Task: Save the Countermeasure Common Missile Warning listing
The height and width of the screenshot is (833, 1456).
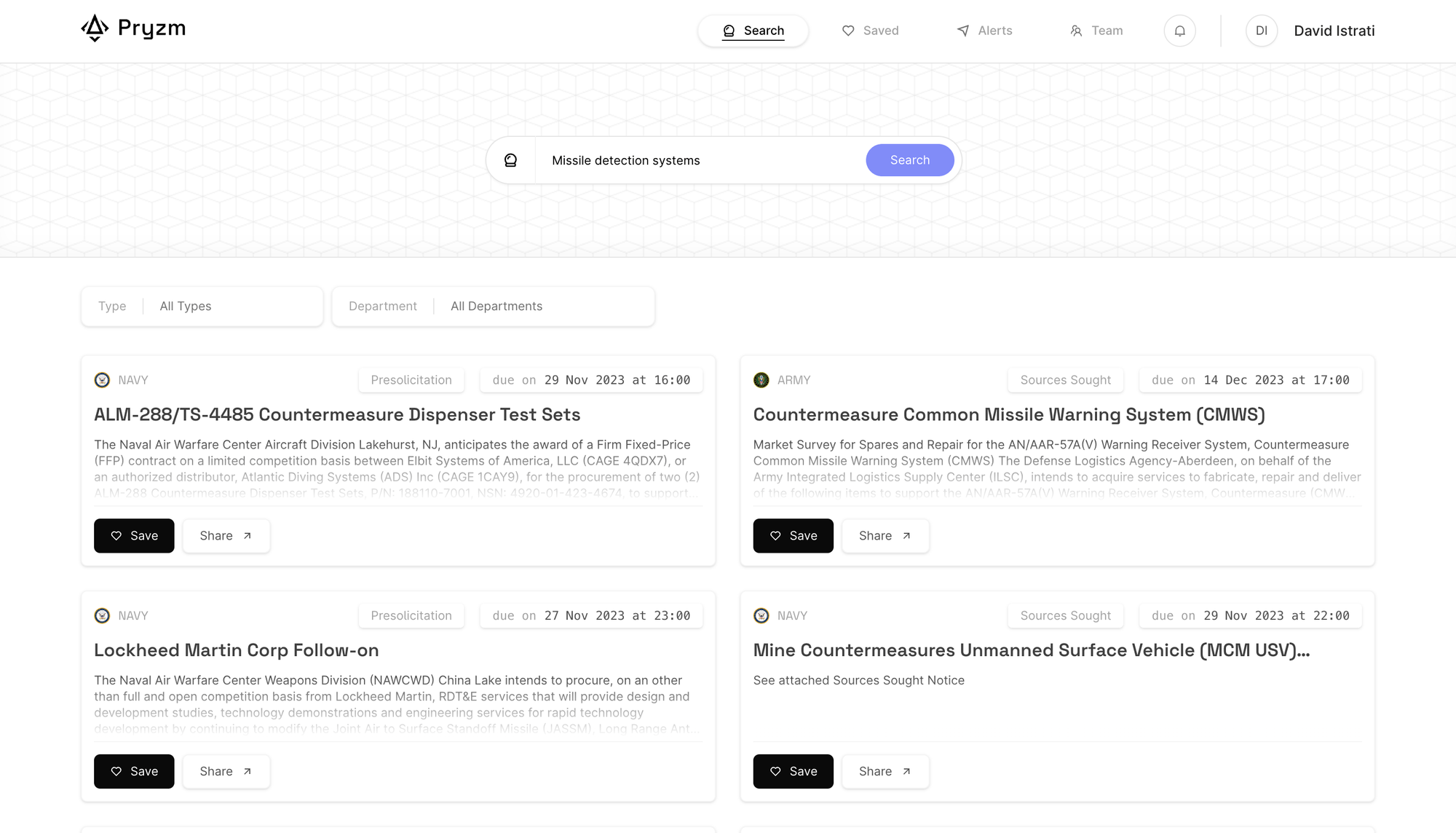Action: pos(793,536)
